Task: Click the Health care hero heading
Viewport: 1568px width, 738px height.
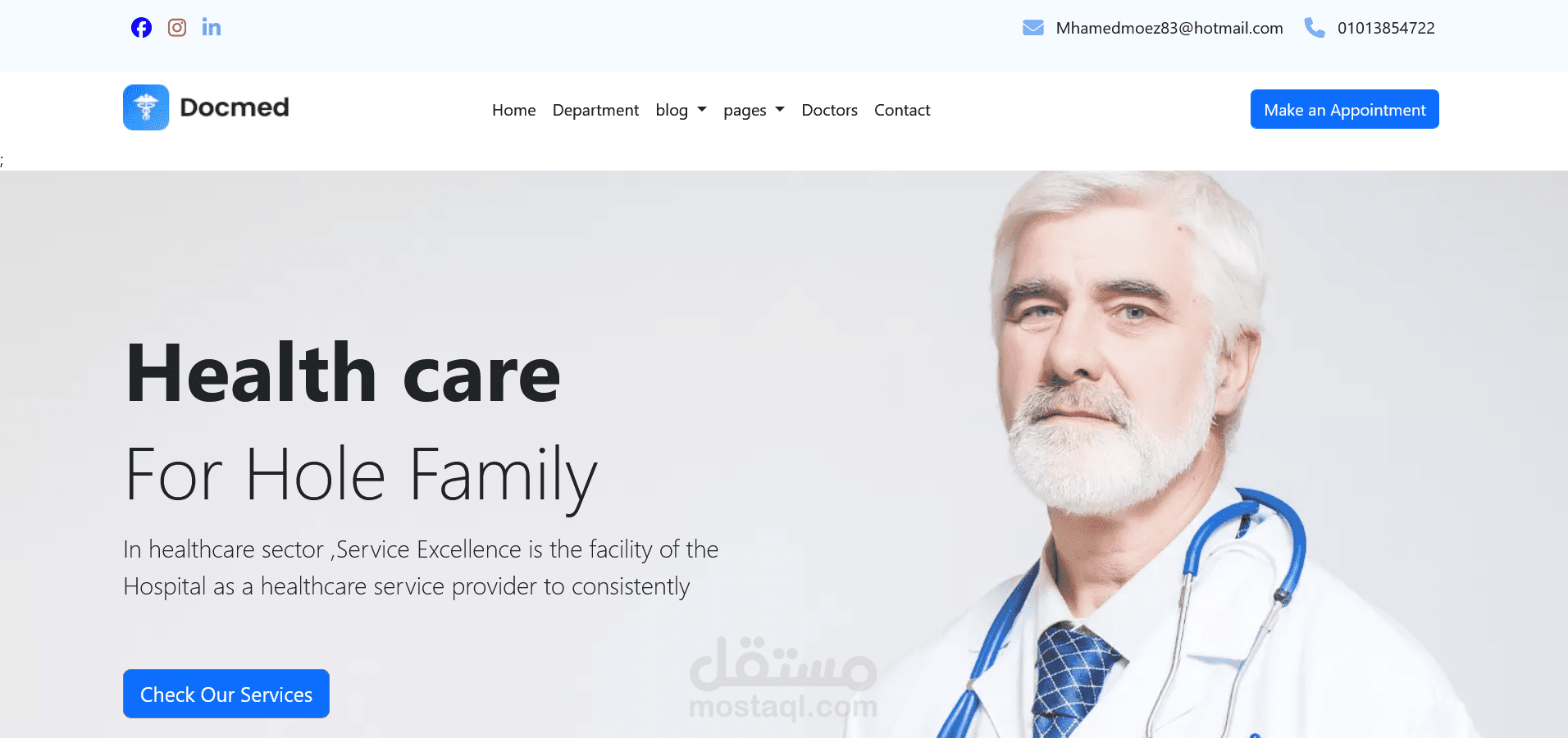Action: point(344,374)
